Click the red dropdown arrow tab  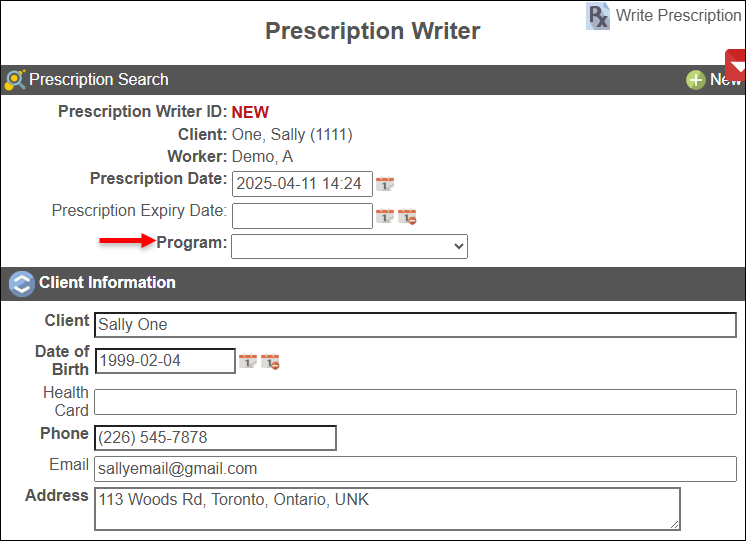click(x=736, y=66)
